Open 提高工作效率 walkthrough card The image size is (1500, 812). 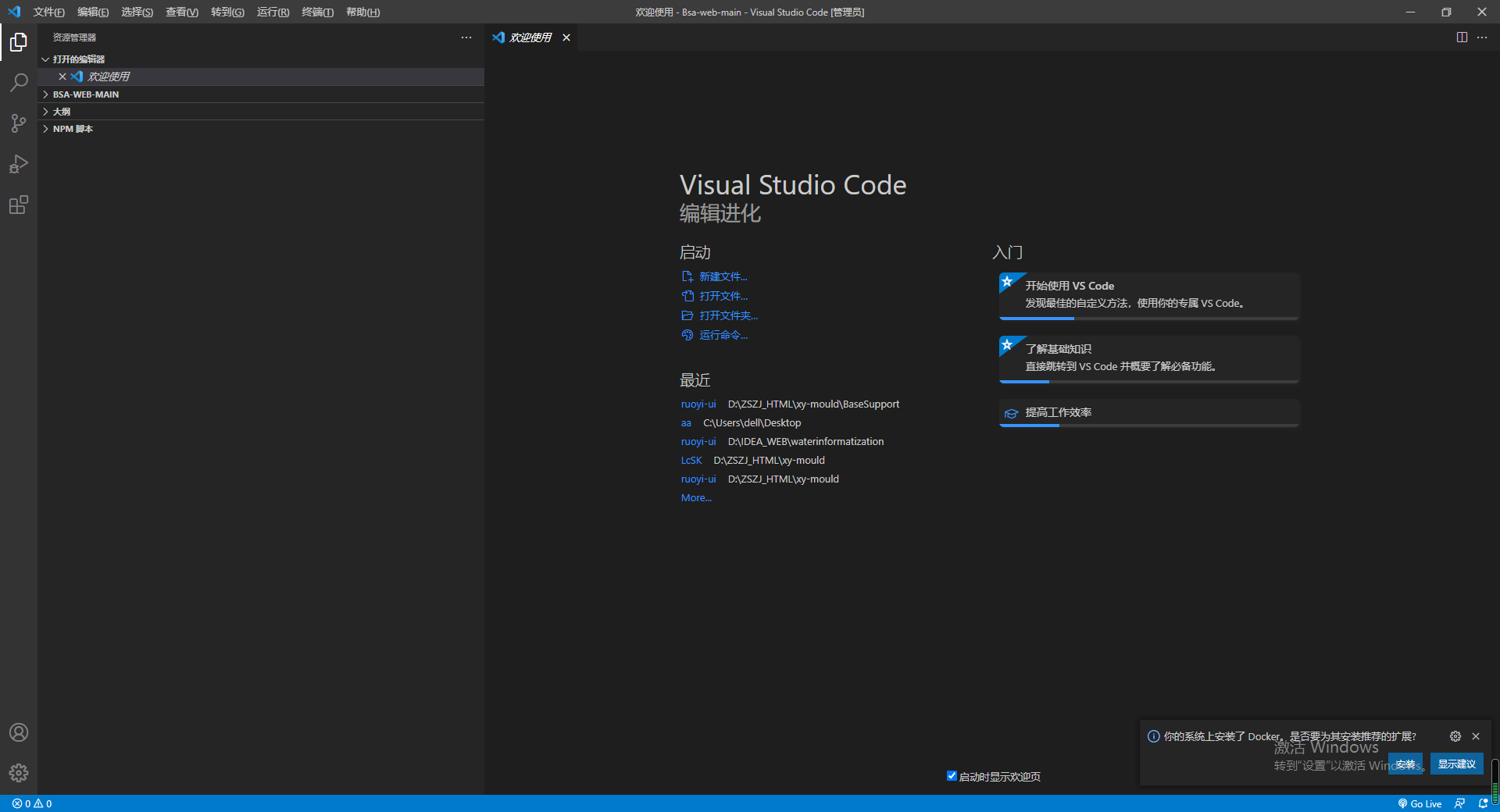click(x=1149, y=413)
